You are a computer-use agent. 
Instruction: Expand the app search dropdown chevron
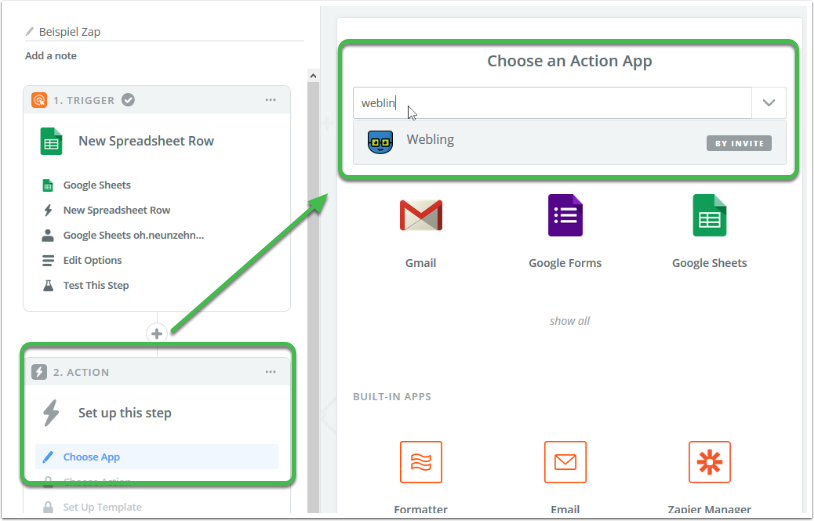click(769, 103)
